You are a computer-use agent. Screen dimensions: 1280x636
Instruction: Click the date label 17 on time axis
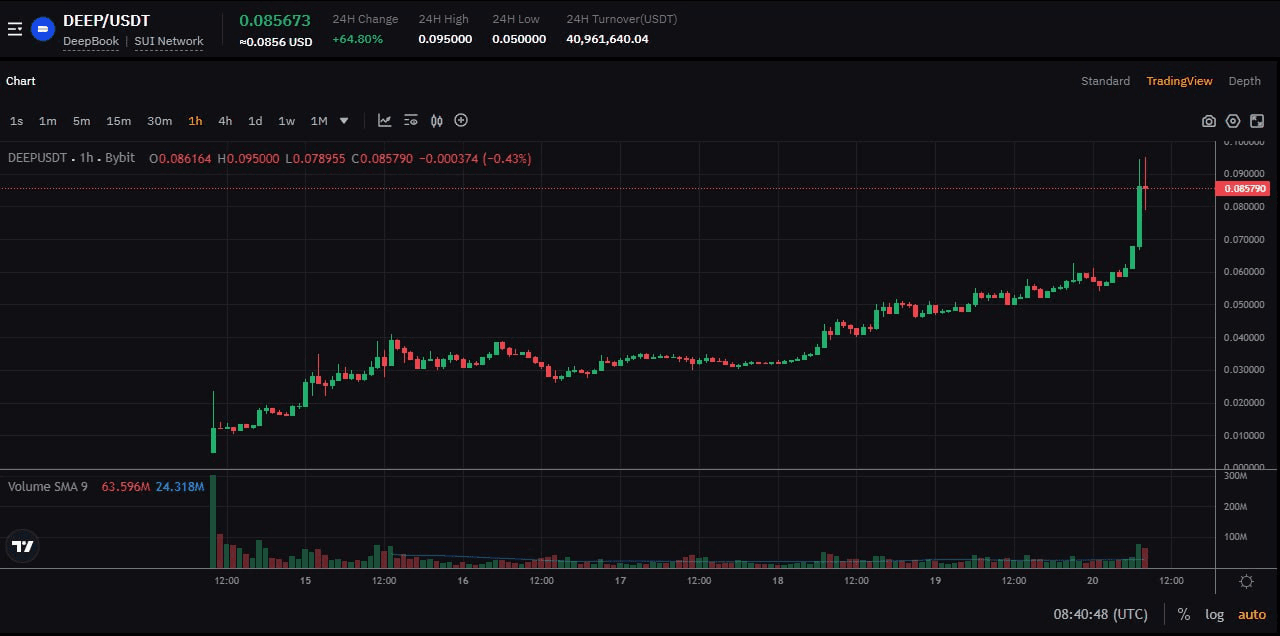click(x=621, y=581)
